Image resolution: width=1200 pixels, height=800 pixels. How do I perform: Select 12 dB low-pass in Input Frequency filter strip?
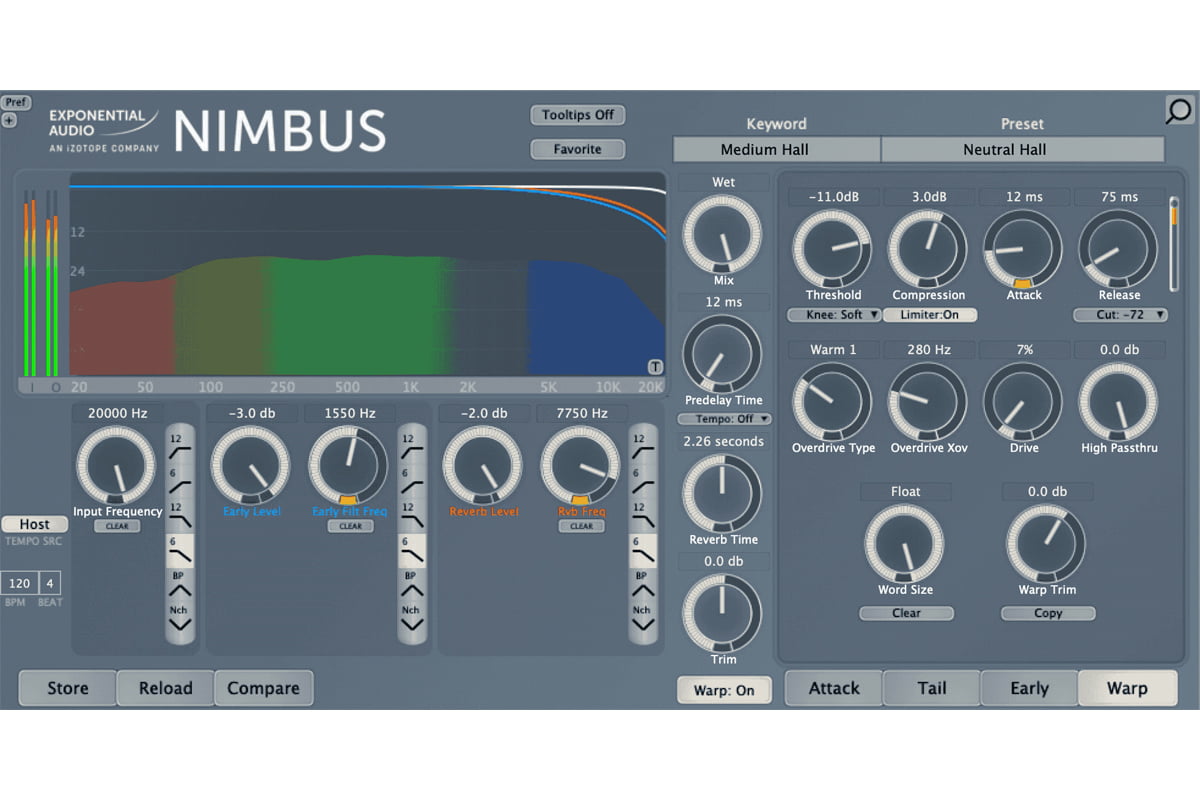[181, 515]
